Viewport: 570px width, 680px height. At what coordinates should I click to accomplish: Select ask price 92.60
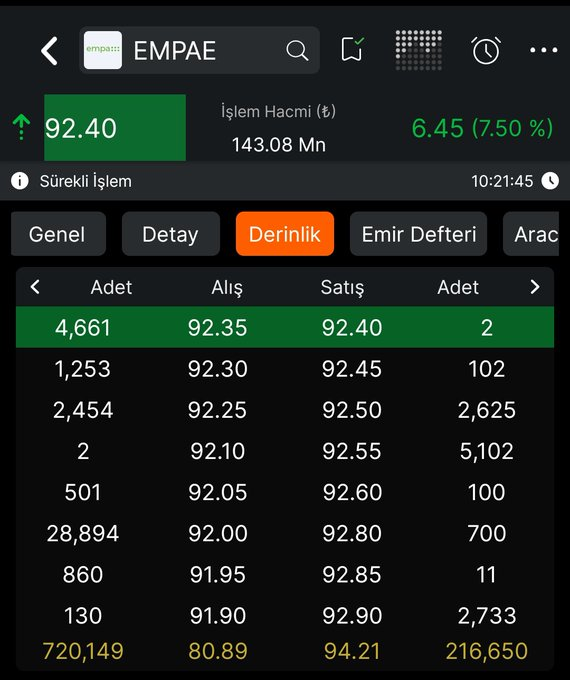[352, 492]
